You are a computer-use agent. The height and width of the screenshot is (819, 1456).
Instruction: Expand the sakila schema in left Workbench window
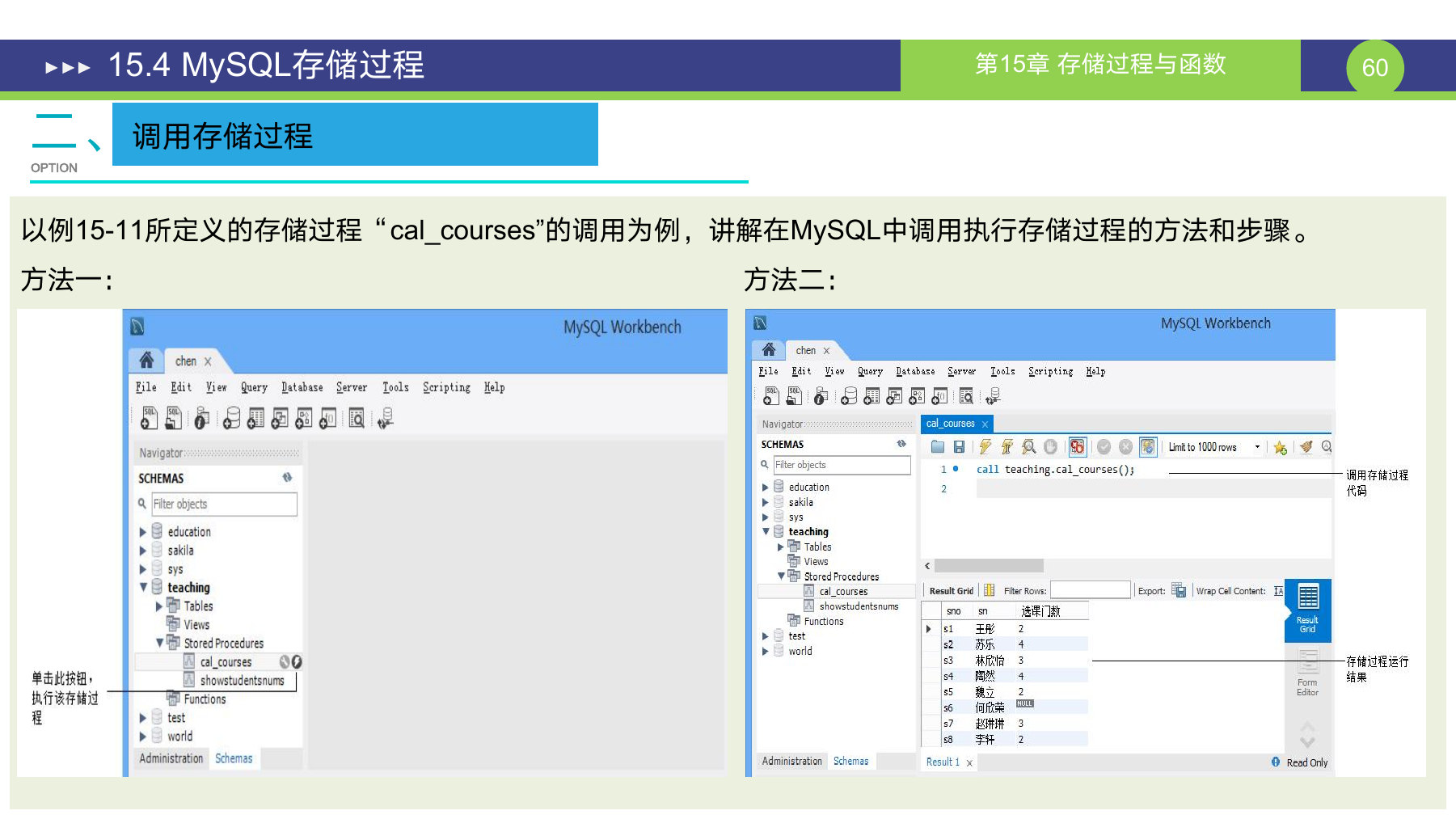coord(143,551)
